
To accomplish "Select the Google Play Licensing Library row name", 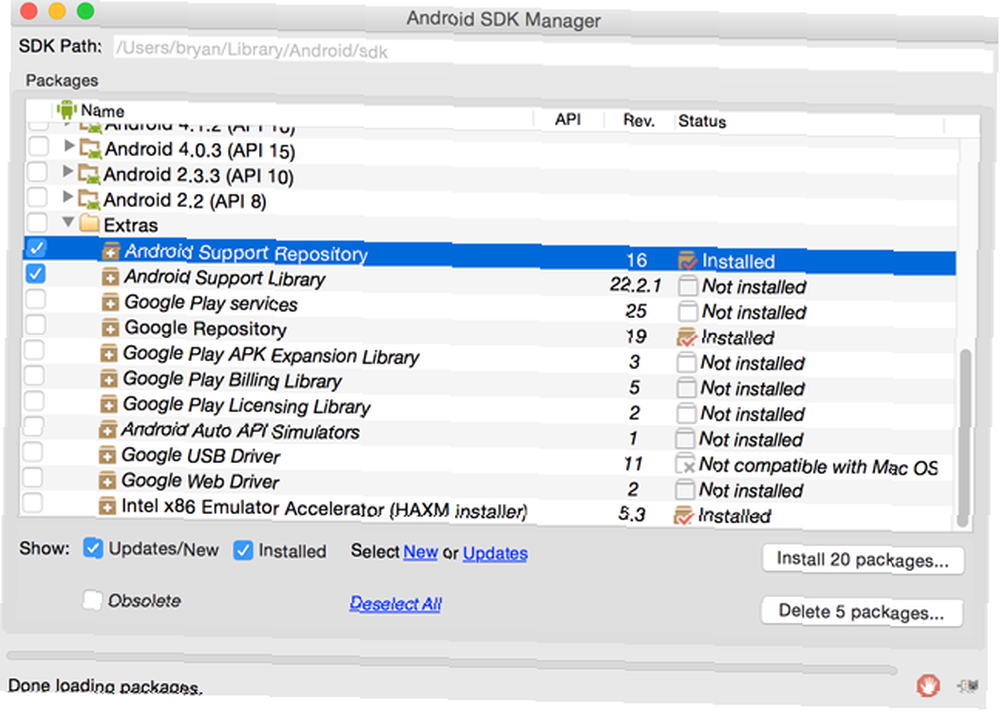I will pos(246,406).
